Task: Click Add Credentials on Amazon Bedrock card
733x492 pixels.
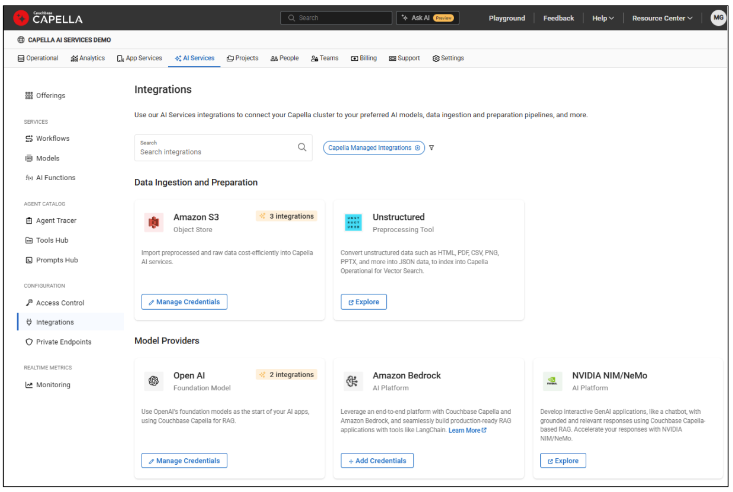Action: pos(377,461)
